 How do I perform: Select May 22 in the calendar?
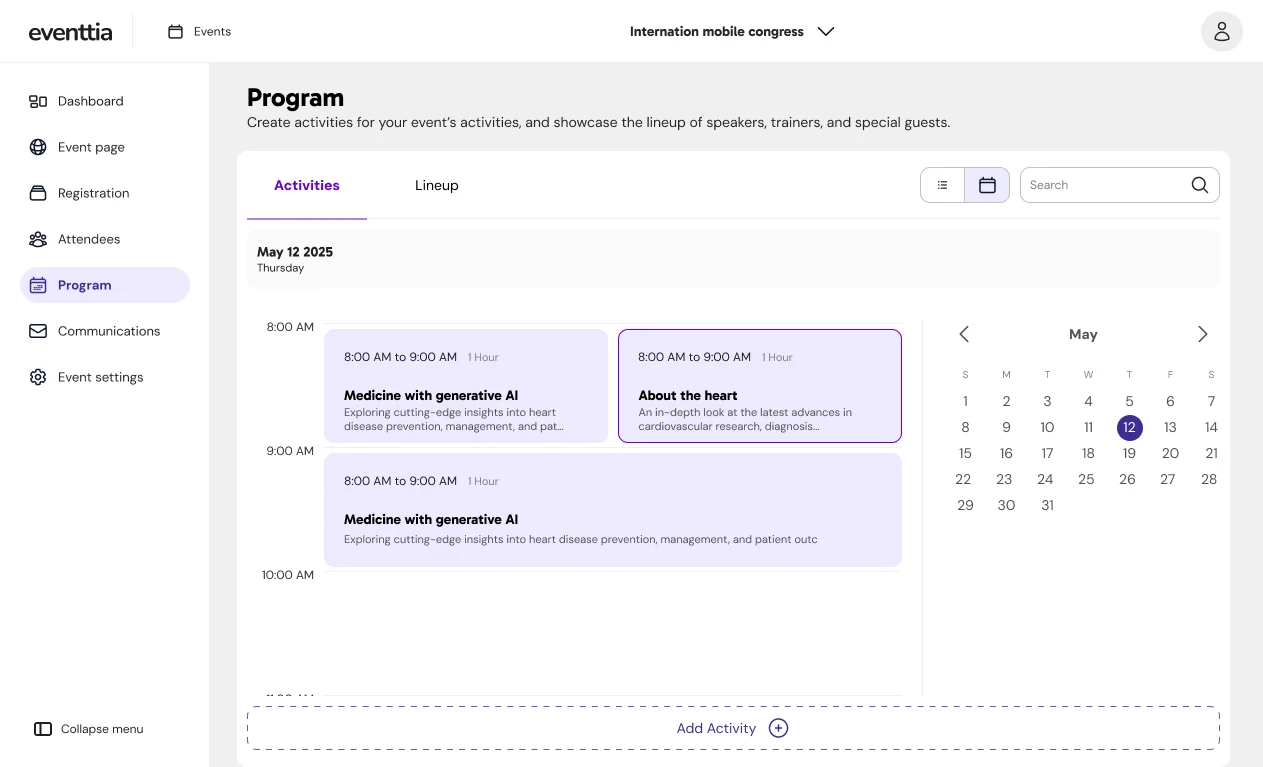(963, 479)
